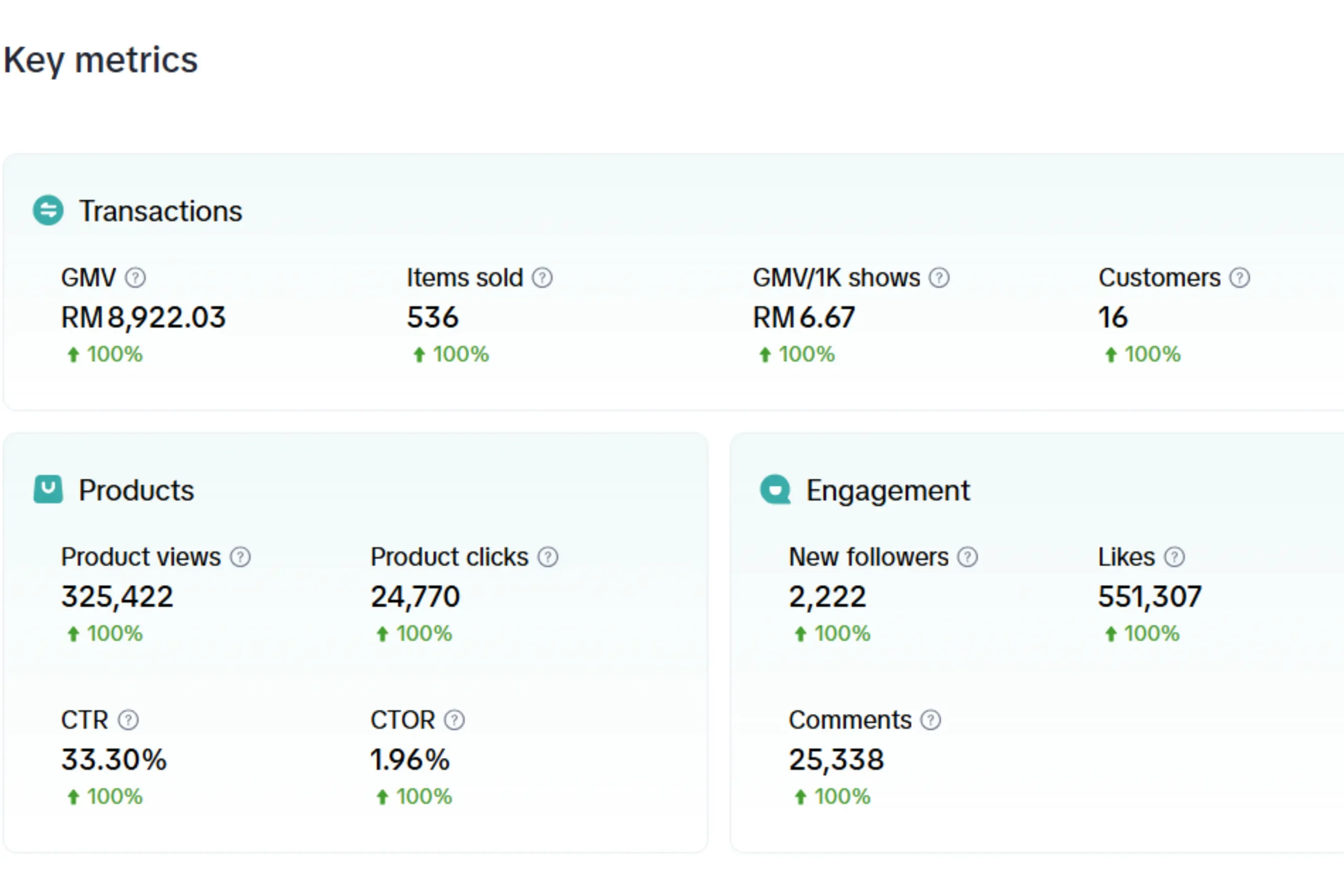Viewport: 1344px width, 896px height.
Task: Click the info icon beside Items sold
Action: pyautogui.click(x=542, y=278)
